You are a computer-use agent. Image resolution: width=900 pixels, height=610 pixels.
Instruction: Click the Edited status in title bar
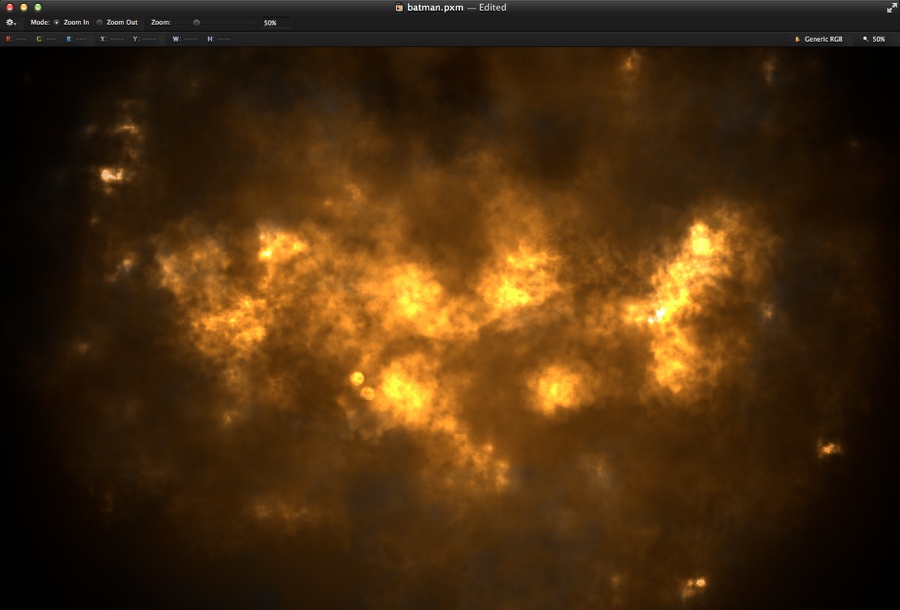point(492,7)
